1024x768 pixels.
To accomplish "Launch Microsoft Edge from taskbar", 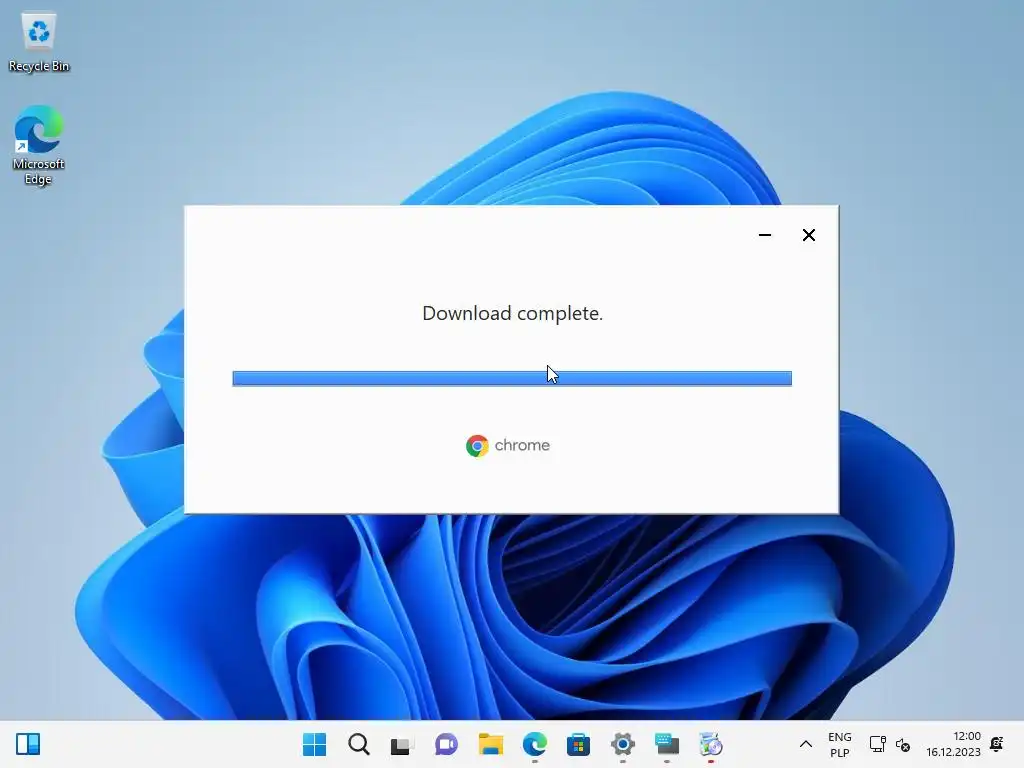I will tap(534, 744).
